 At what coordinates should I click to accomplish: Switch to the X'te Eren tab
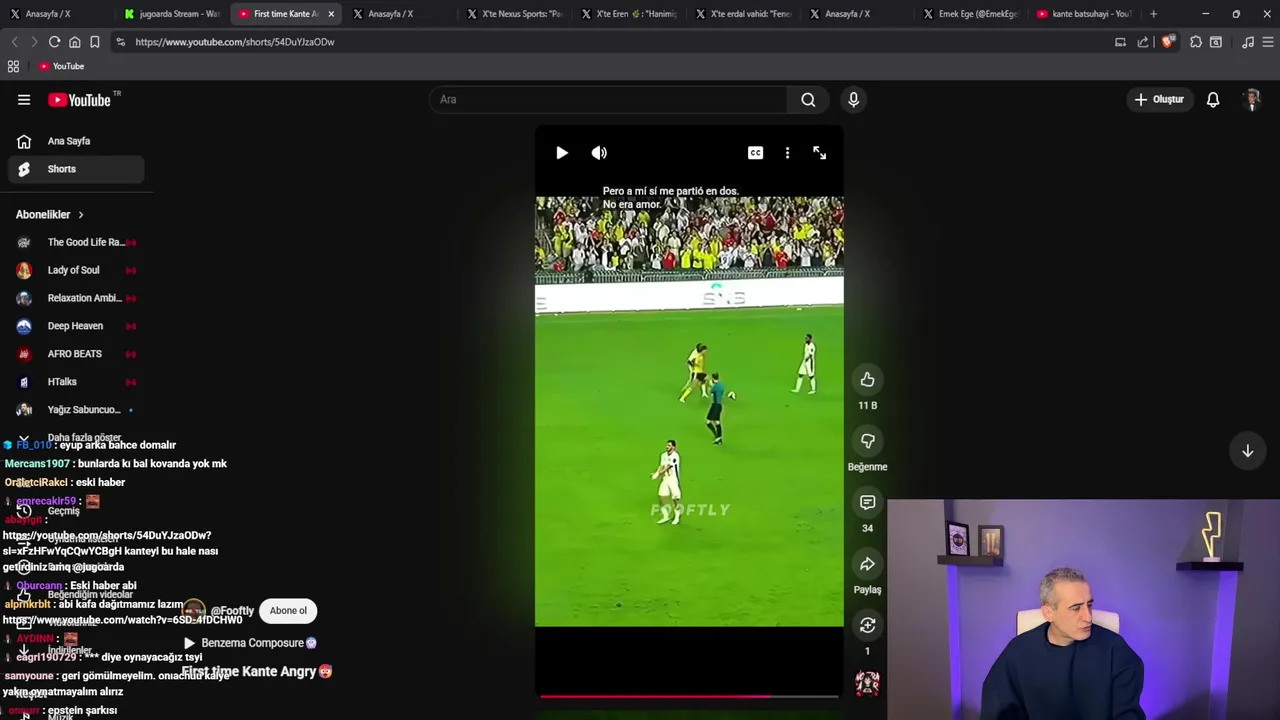[x=630, y=14]
